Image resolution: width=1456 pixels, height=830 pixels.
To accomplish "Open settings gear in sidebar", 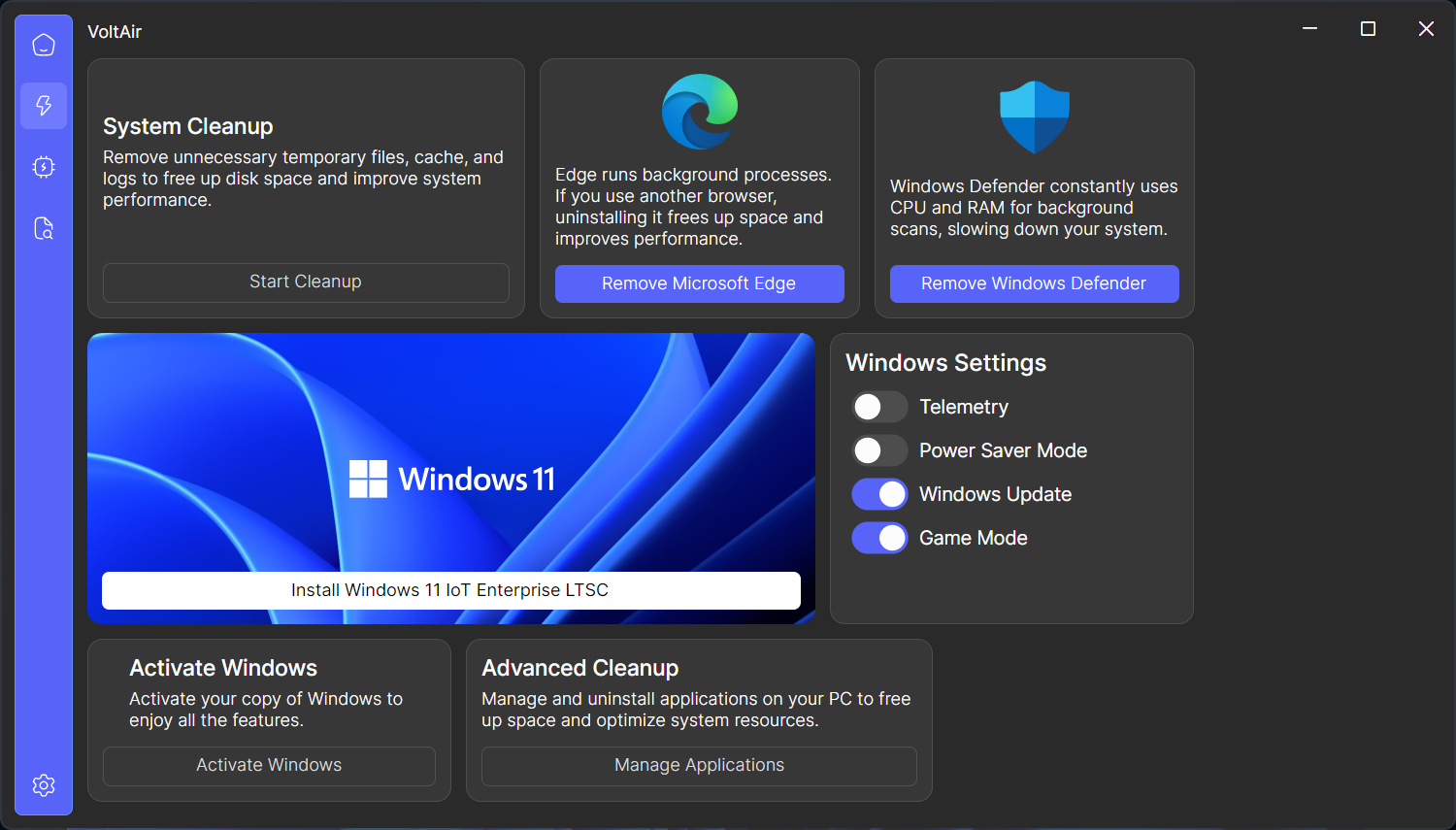I will coord(44,785).
